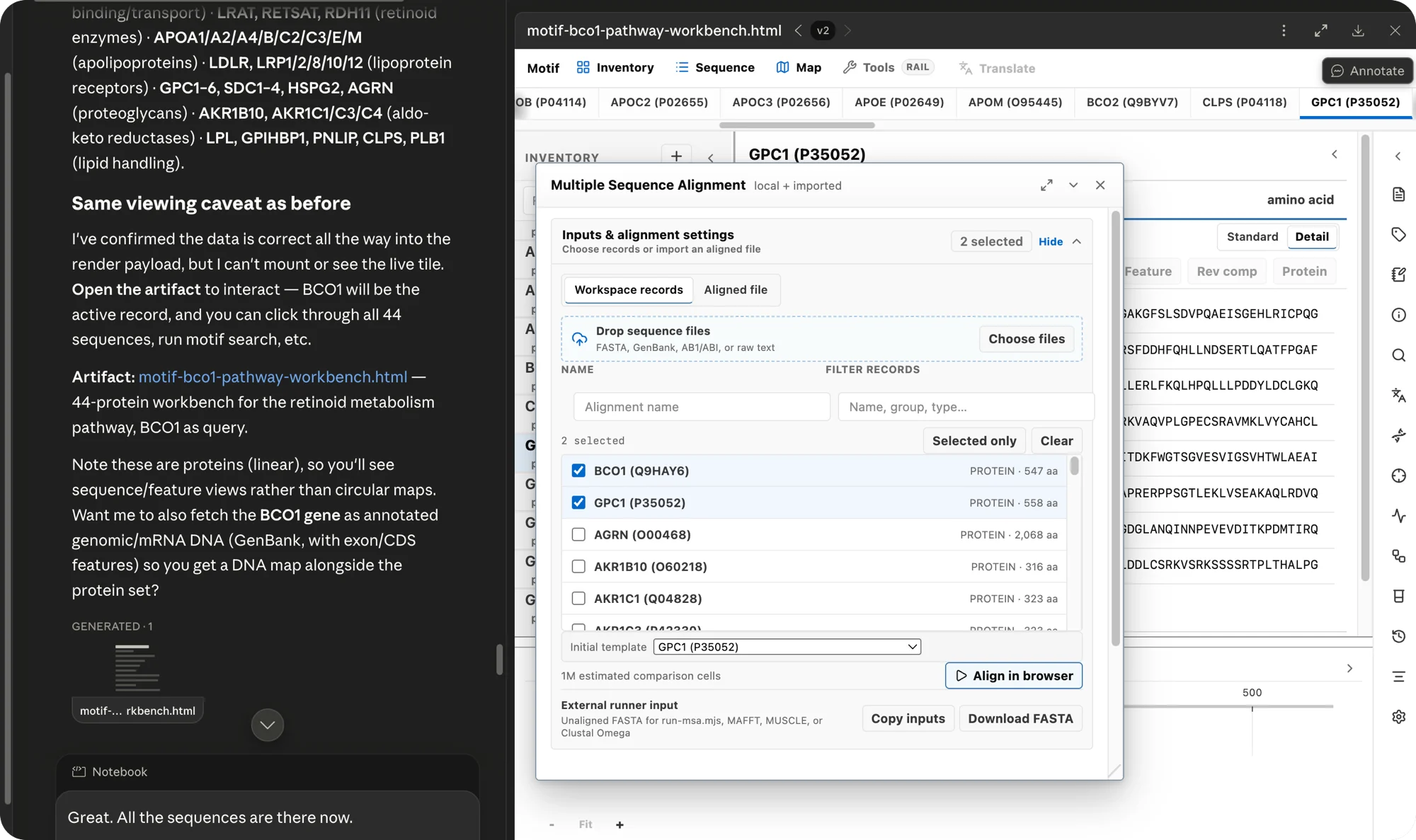Click the upload cloud icon in drop zone
Image resolution: width=1416 pixels, height=840 pixels.
tap(579, 339)
